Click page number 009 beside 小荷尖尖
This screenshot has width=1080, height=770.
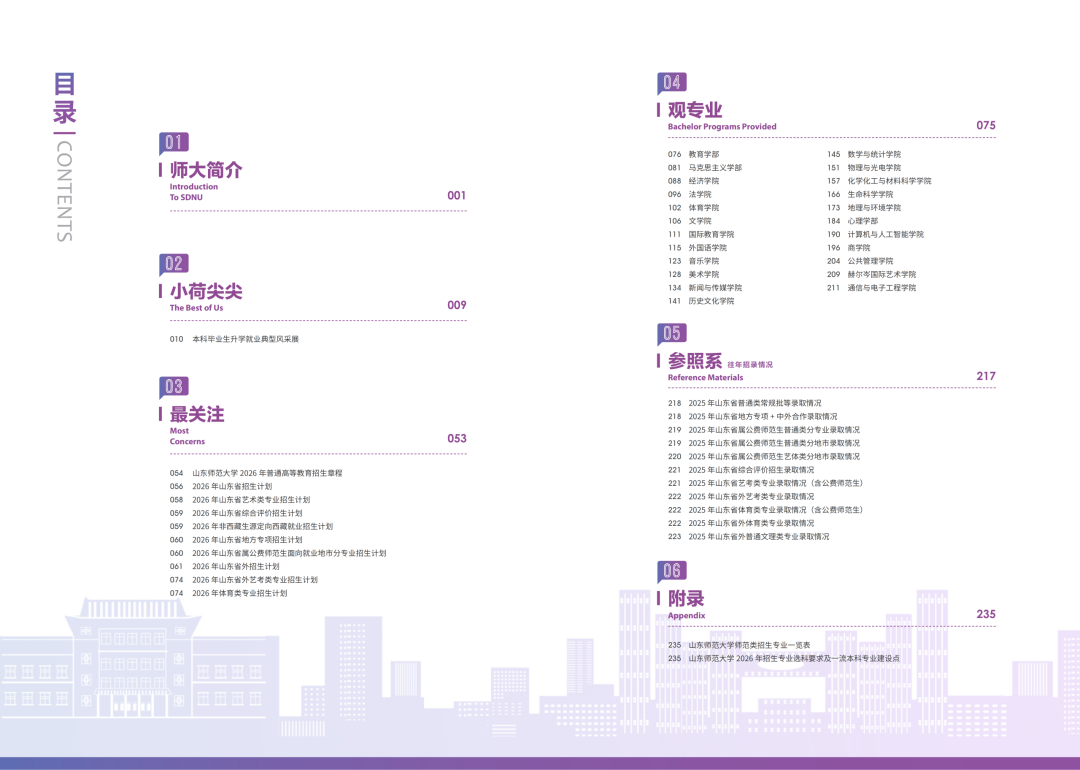[457, 305]
